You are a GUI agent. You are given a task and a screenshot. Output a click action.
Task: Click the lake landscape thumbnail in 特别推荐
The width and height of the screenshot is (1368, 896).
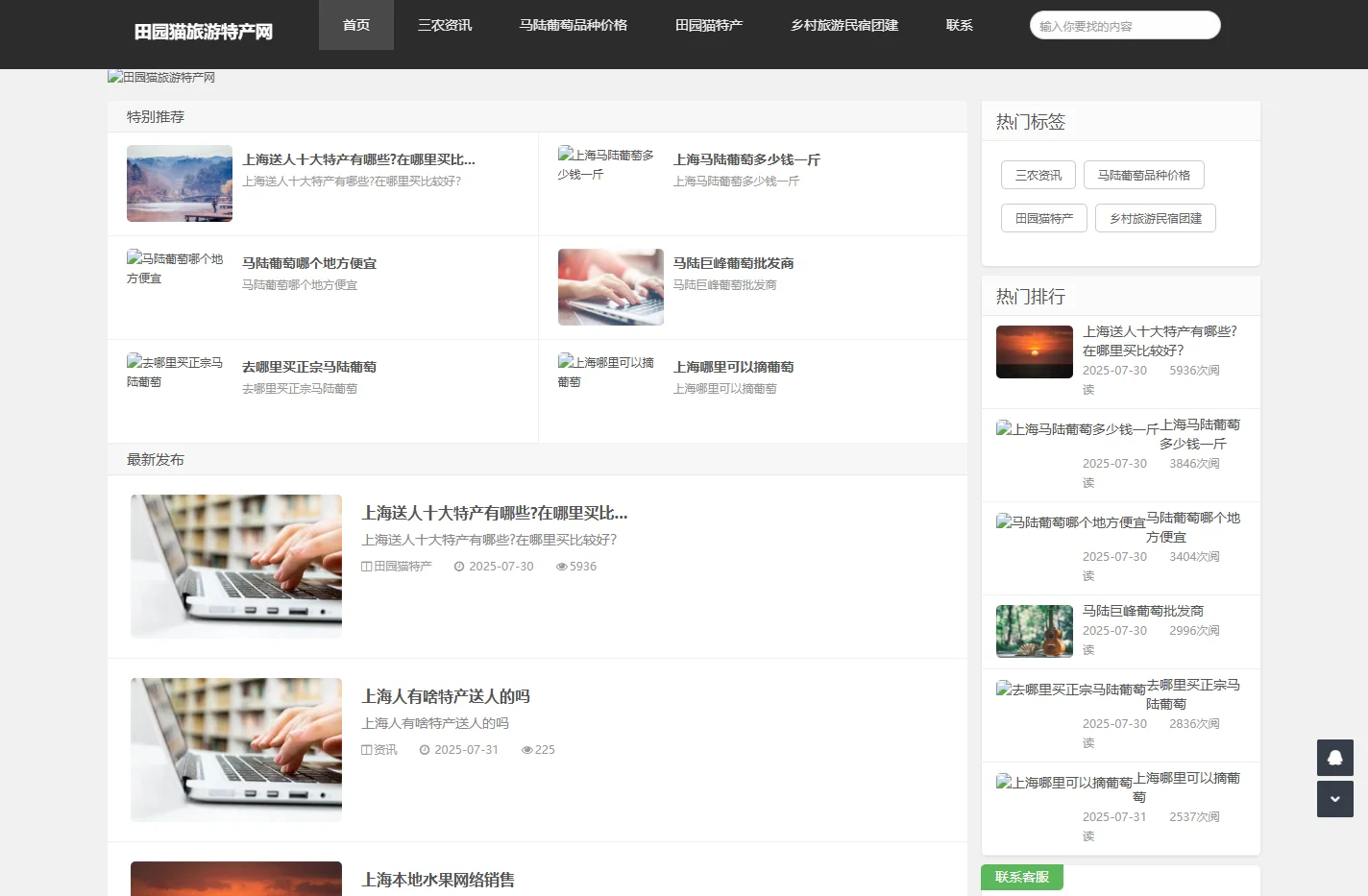pyautogui.click(x=180, y=183)
